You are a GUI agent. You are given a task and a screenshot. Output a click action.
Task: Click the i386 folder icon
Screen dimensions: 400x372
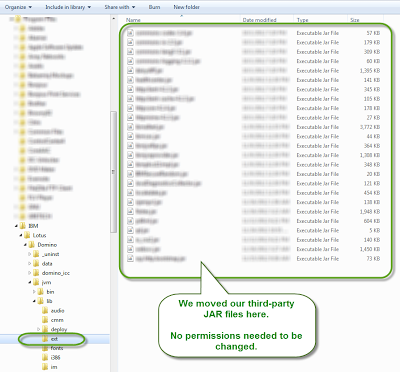(x=45, y=357)
